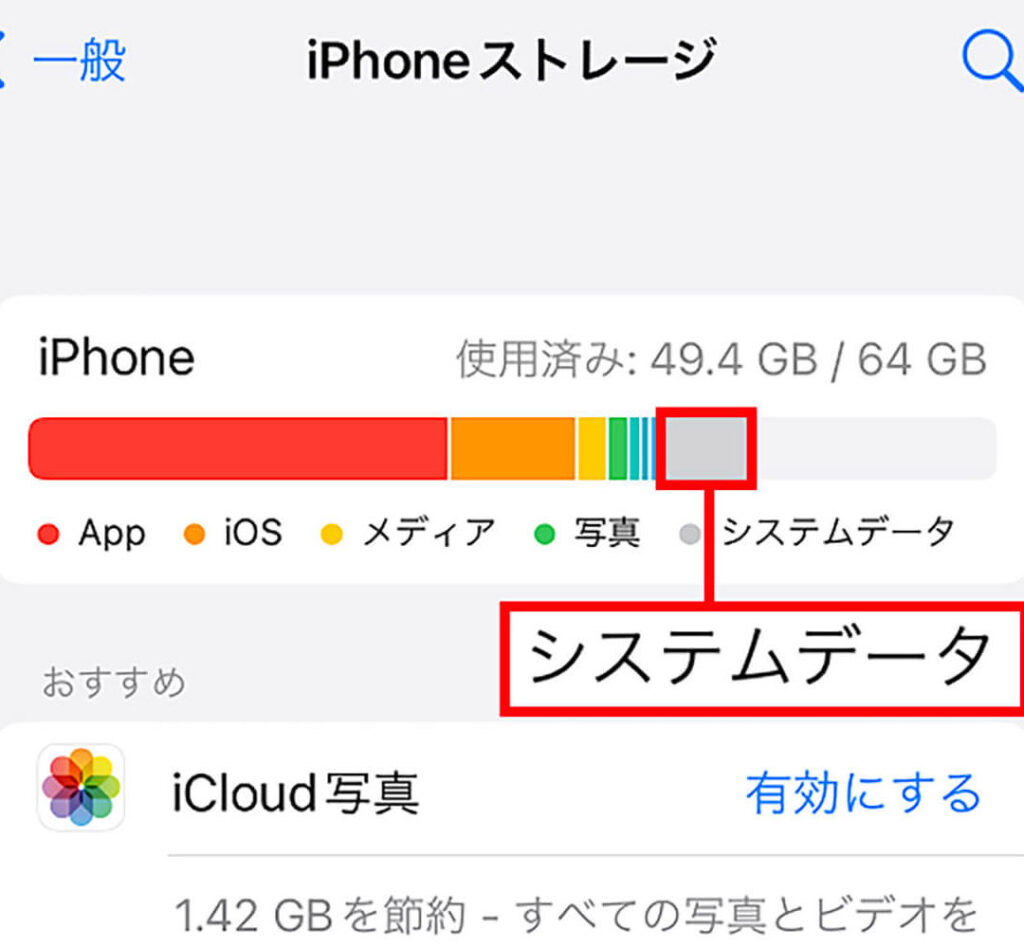Select the green photos storage bar segment

coord(618,449)
